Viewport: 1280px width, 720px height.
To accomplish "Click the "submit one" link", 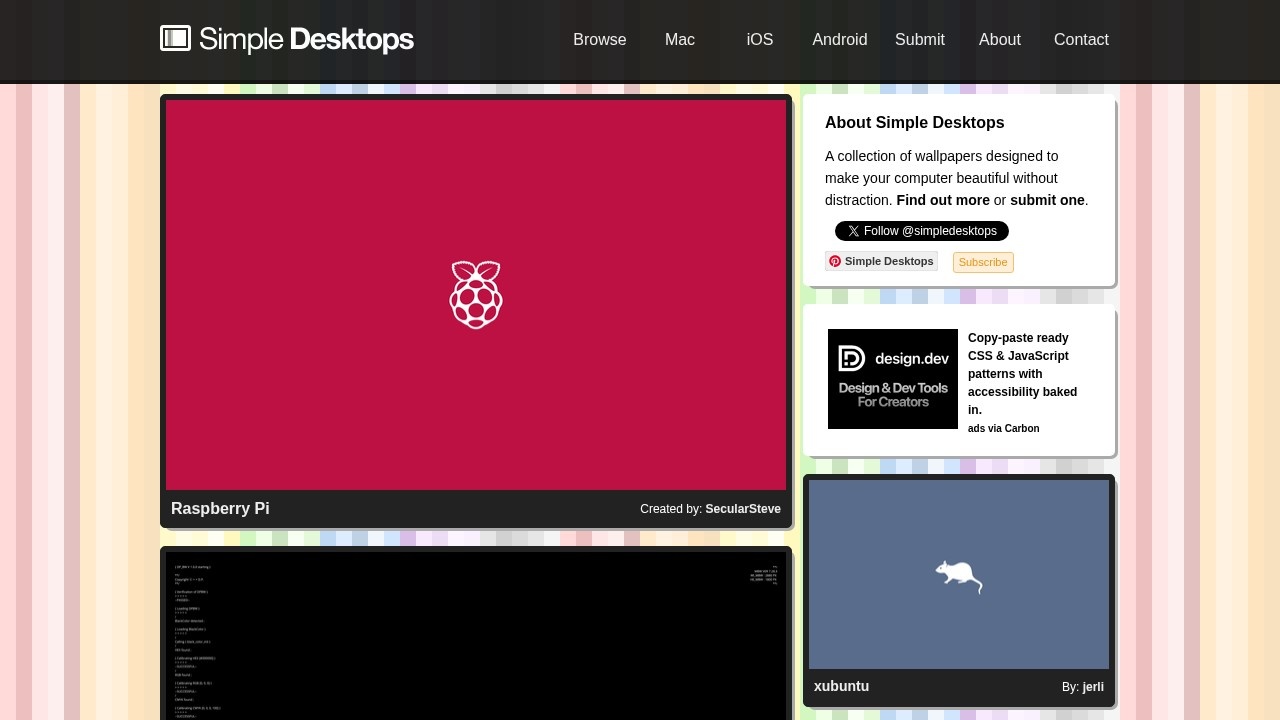I will pos(1046,200).
